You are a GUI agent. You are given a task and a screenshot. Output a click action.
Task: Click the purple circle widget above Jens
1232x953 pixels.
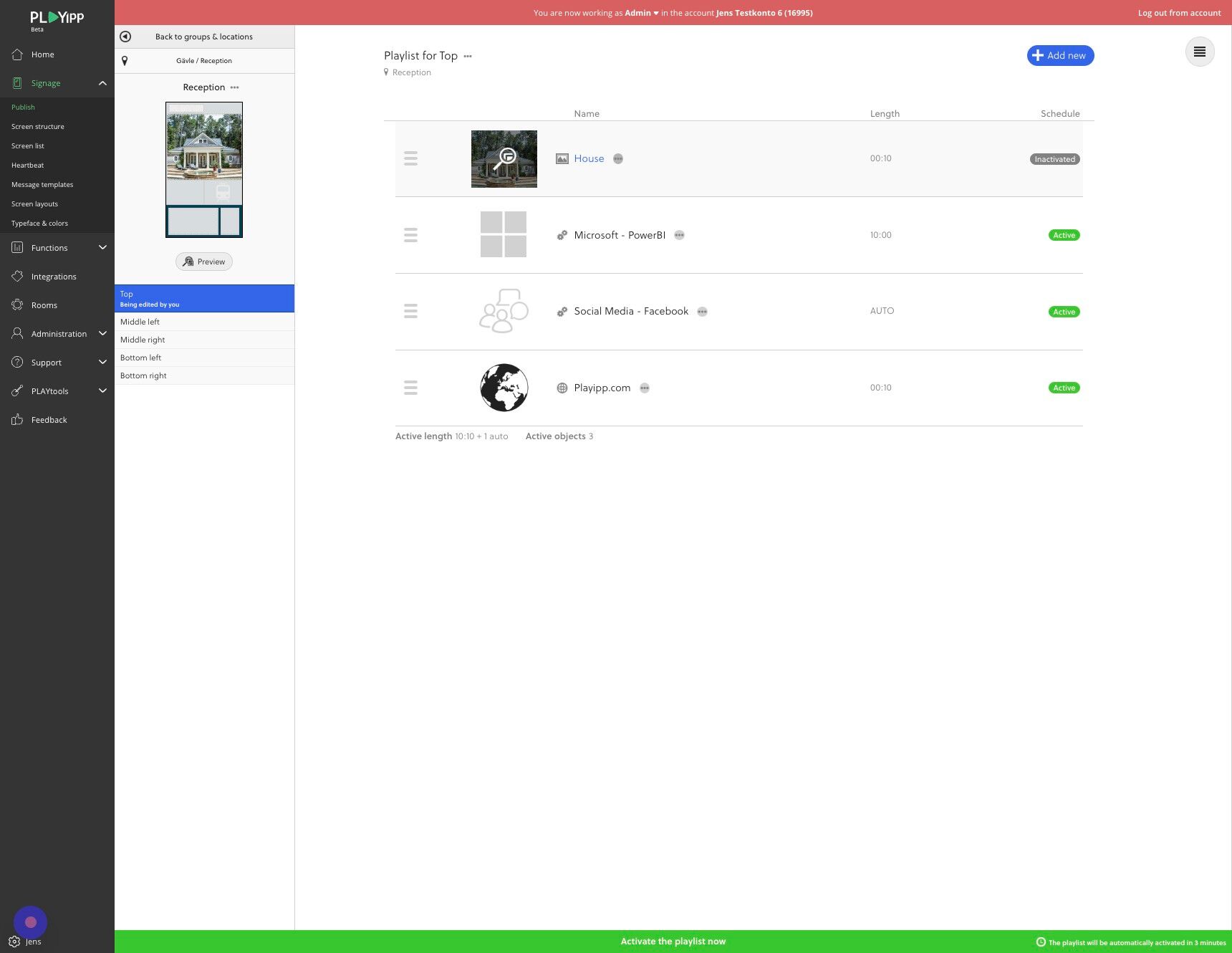point(30,922)
